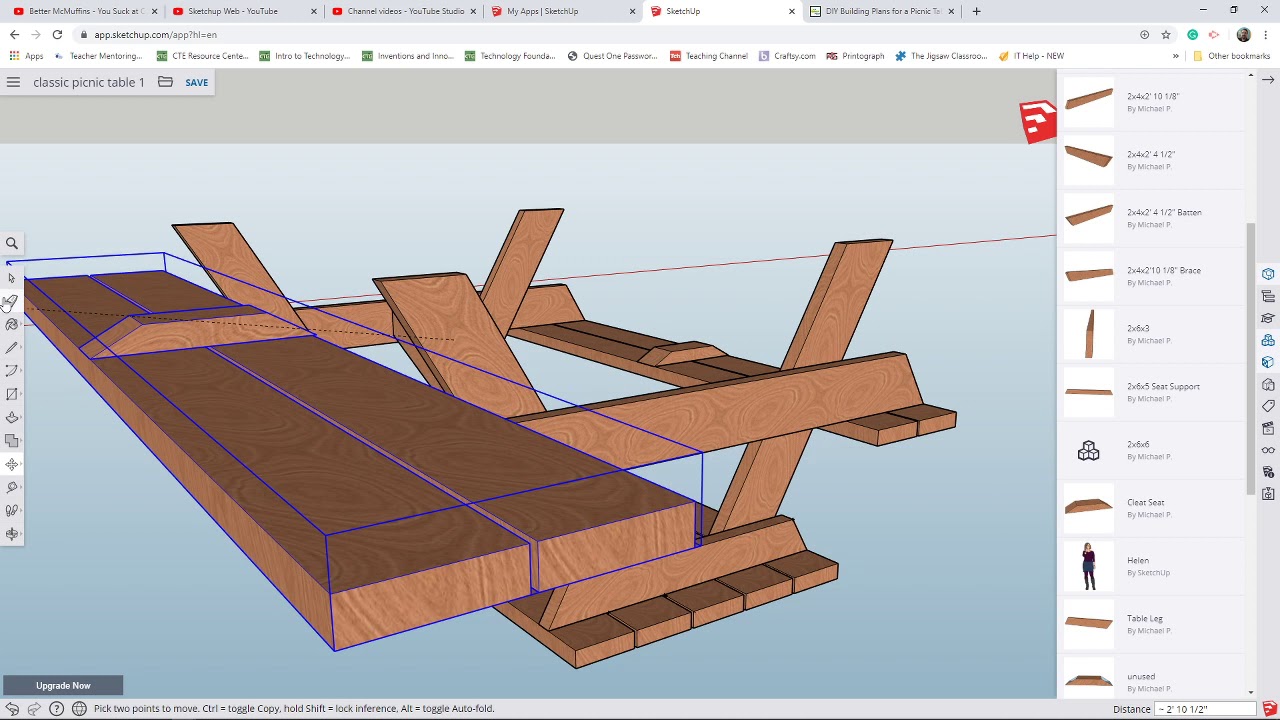Viewport: 1280px width, 720px height.
Task: Click the model name 'classic picnic table 1'
Action: [x=89, y=82]
